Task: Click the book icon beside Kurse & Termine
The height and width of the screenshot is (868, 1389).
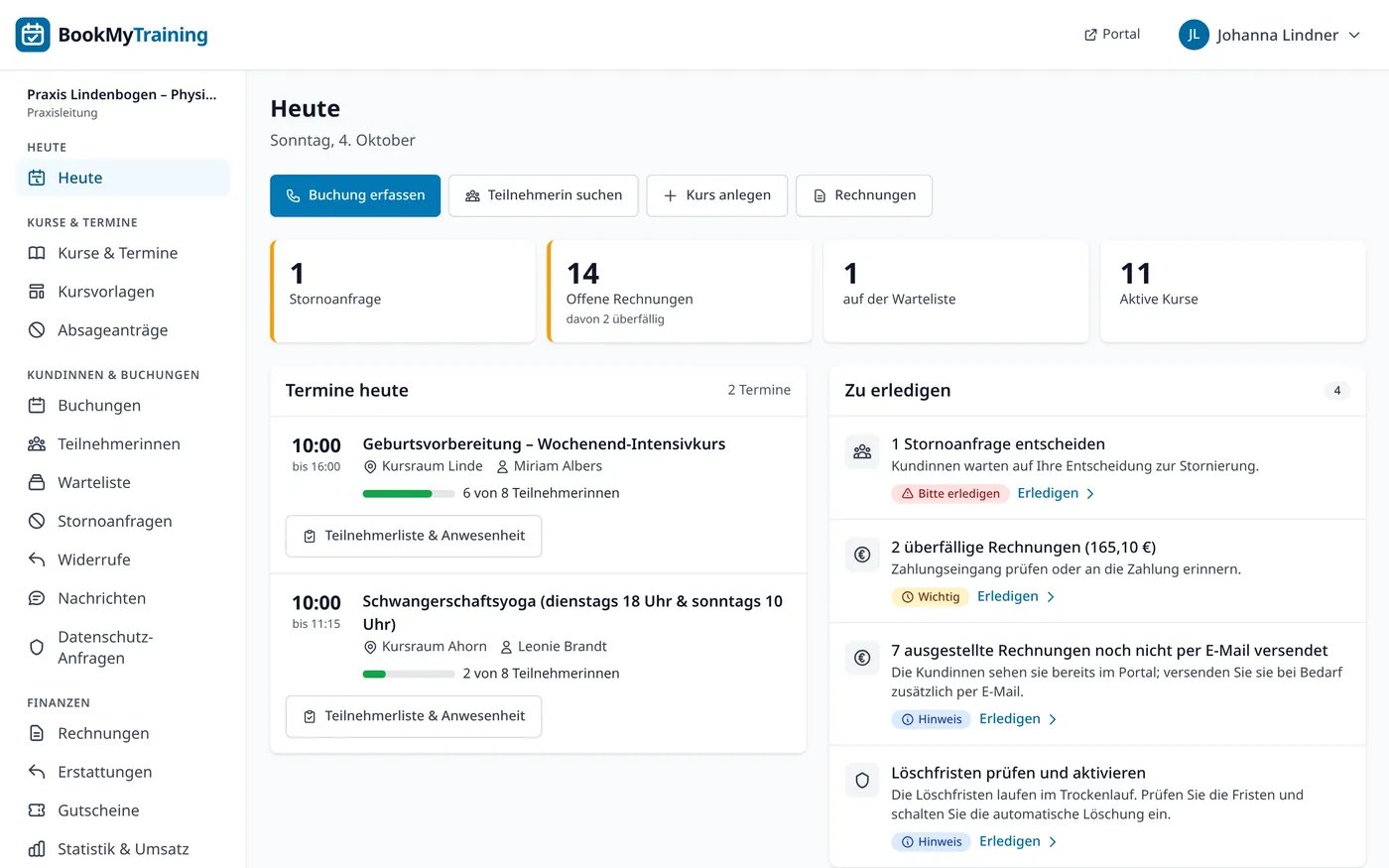Action: [x=37, y=253]
